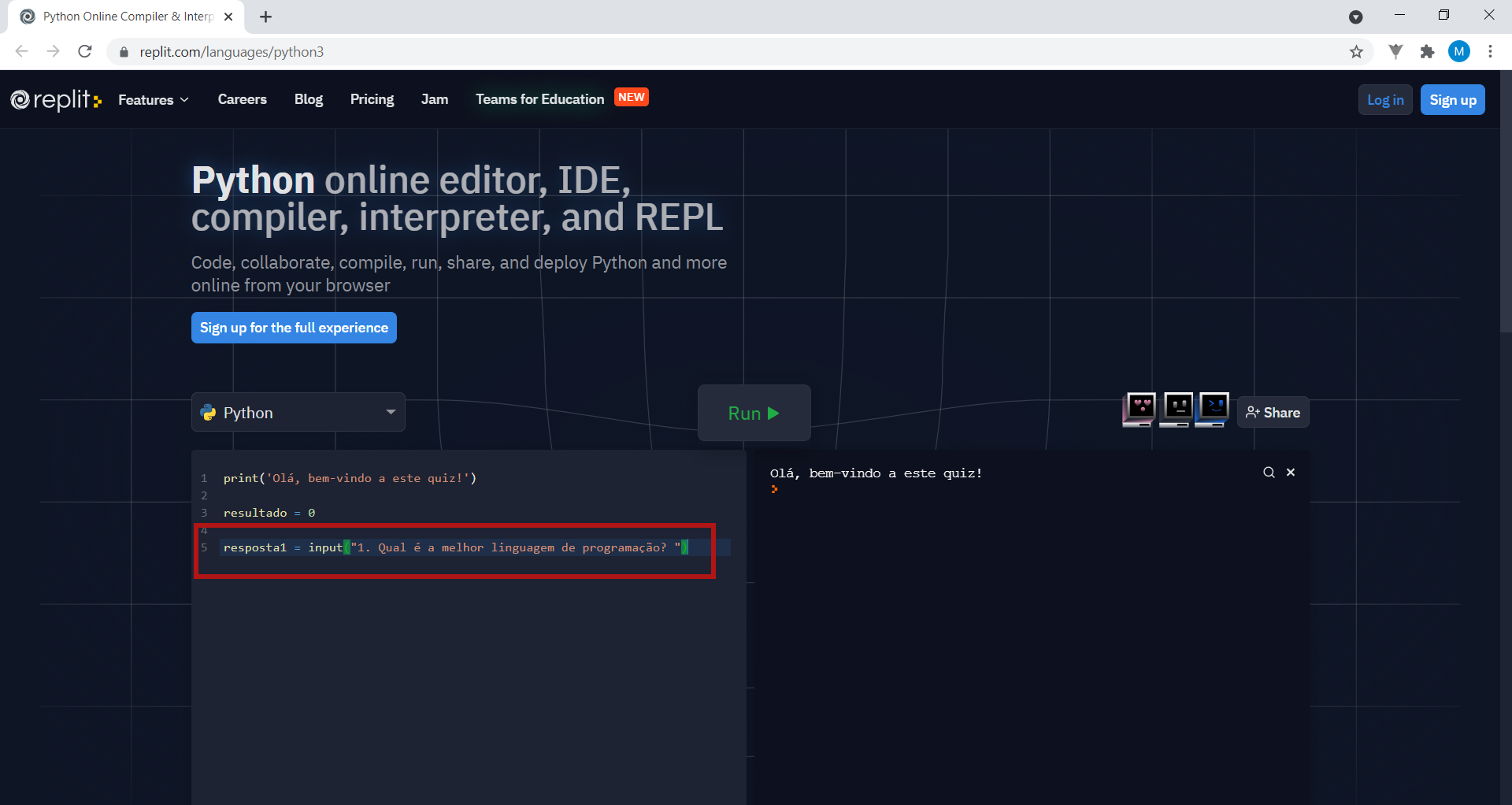Open browser extensions puzzle icon
1512x805 pixels.
pos(1427,52)
